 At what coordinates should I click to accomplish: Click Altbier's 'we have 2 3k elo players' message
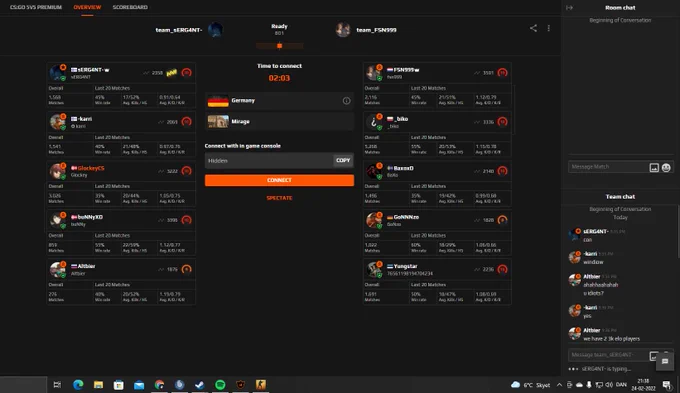click(611, 339)
